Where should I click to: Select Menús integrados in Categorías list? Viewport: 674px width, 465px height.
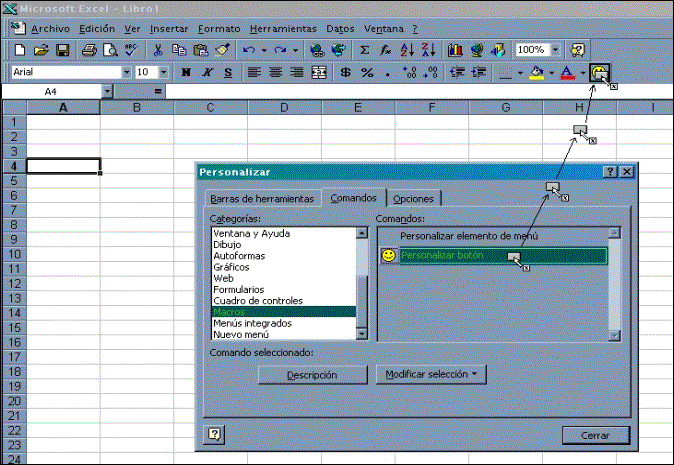[252, 324]
